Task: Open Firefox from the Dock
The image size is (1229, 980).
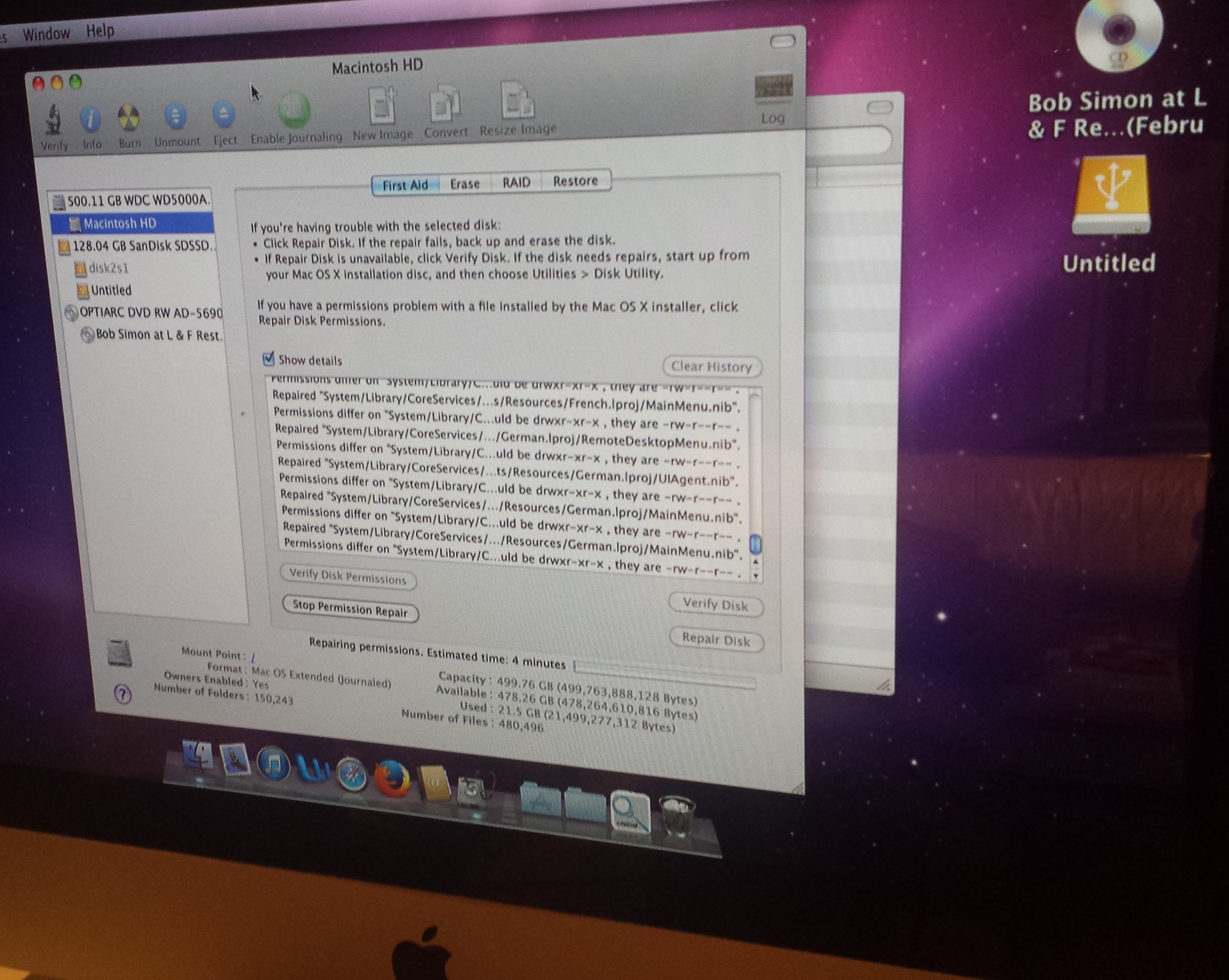Action: pyautogui.click(x=392, y=779)
